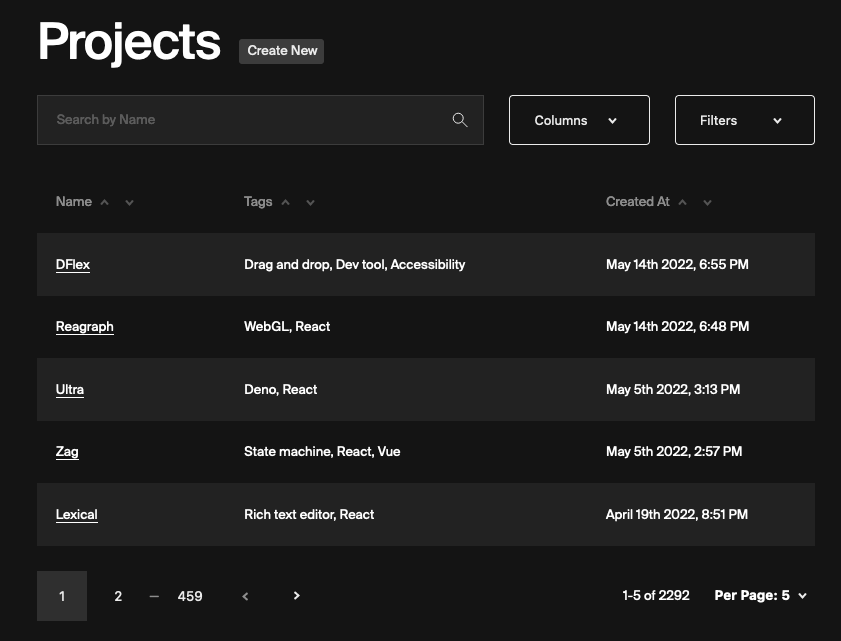Go to next page arrow
Viewport: 841px width, 641px height.
(x=296, y=596)
